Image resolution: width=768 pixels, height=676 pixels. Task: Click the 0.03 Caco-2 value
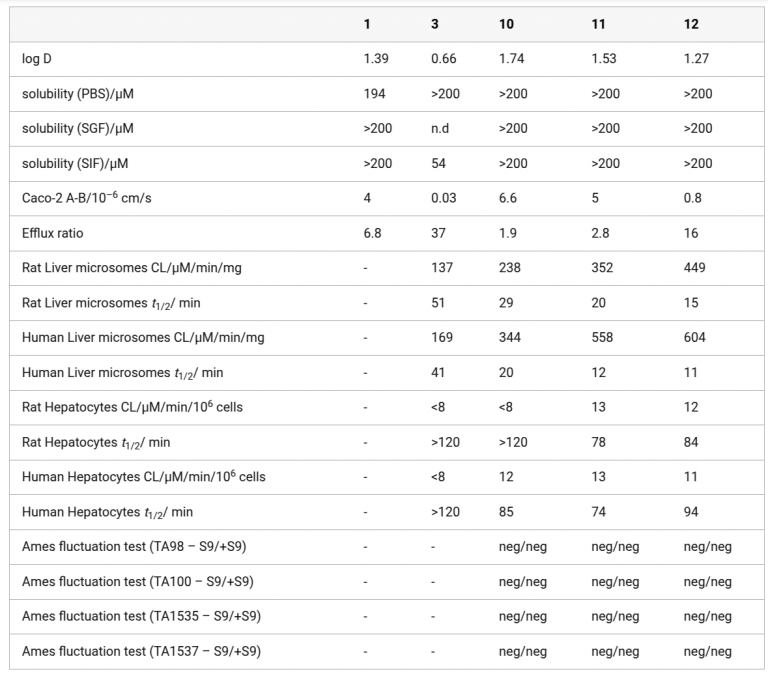coord(442,198)
